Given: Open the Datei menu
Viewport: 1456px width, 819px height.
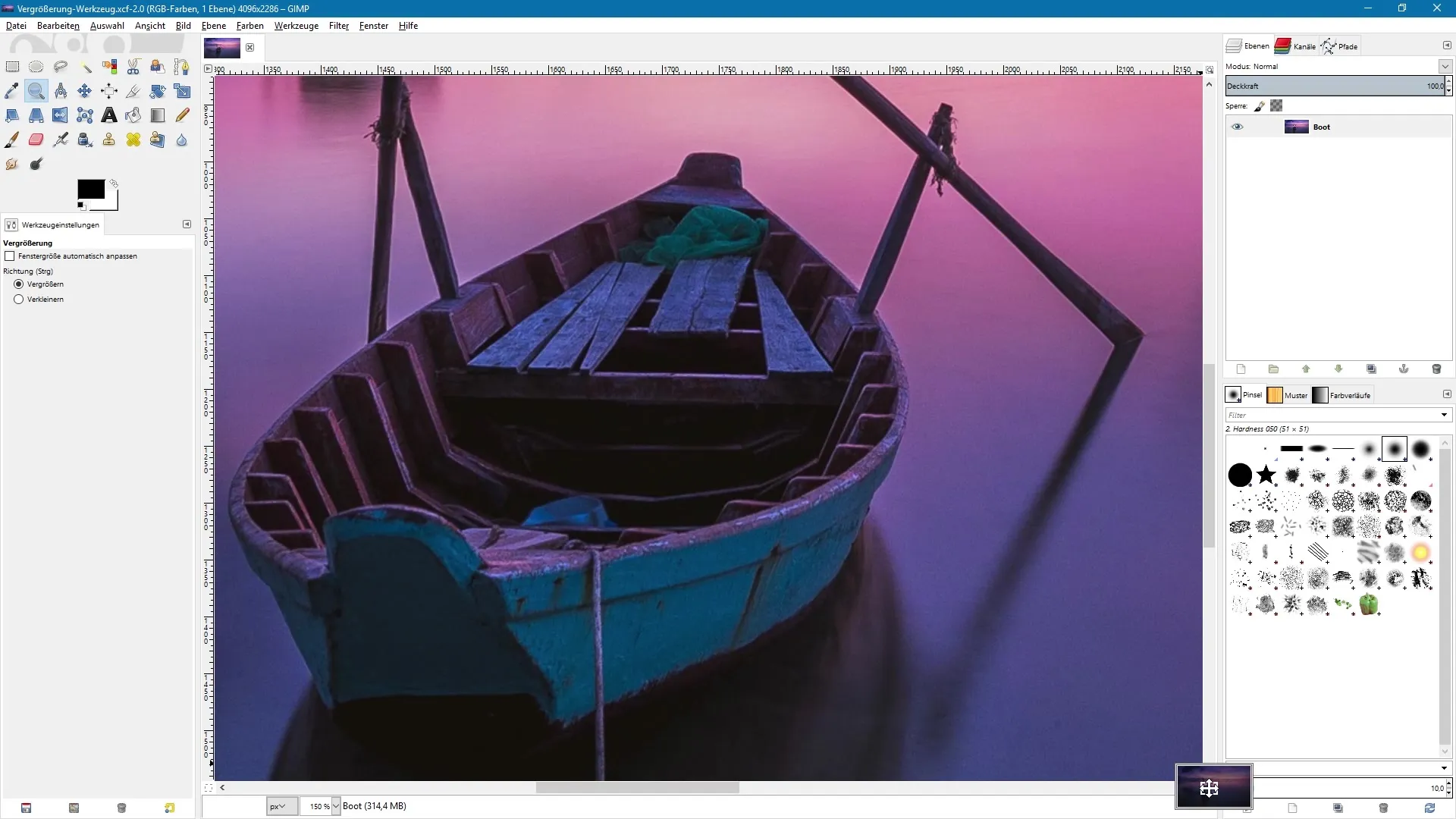Looking at the screenshot, I should 16,26.
